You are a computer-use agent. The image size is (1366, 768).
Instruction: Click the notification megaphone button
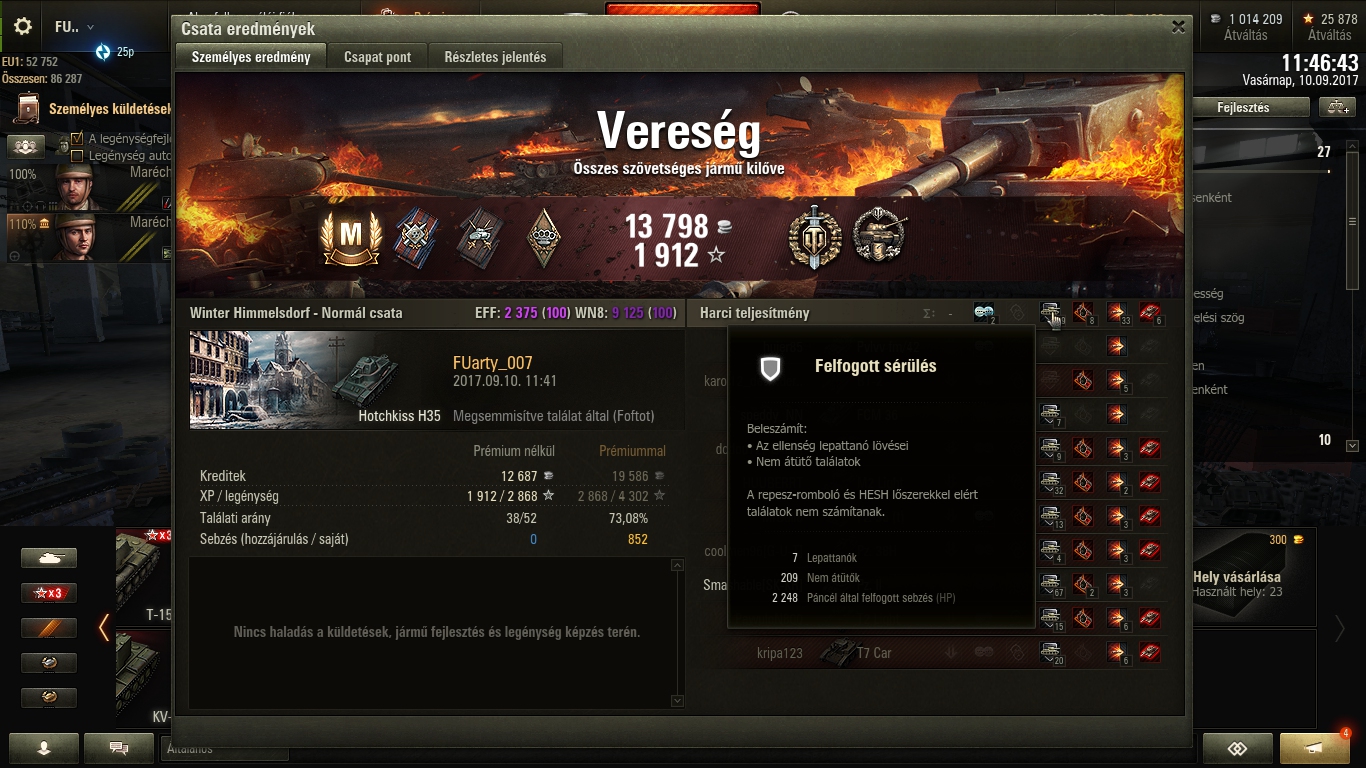pyautogui.click(x=1315, y=748)
